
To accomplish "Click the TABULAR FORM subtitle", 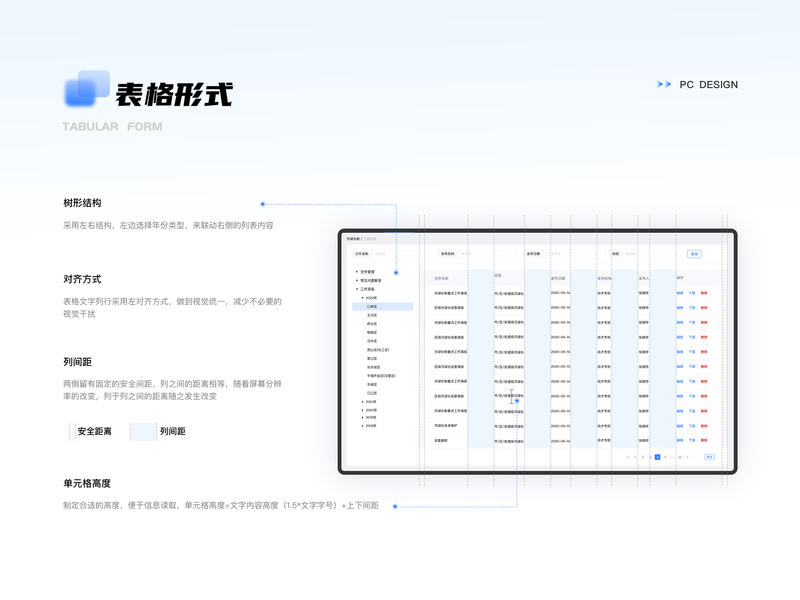I will coord(112,127).
